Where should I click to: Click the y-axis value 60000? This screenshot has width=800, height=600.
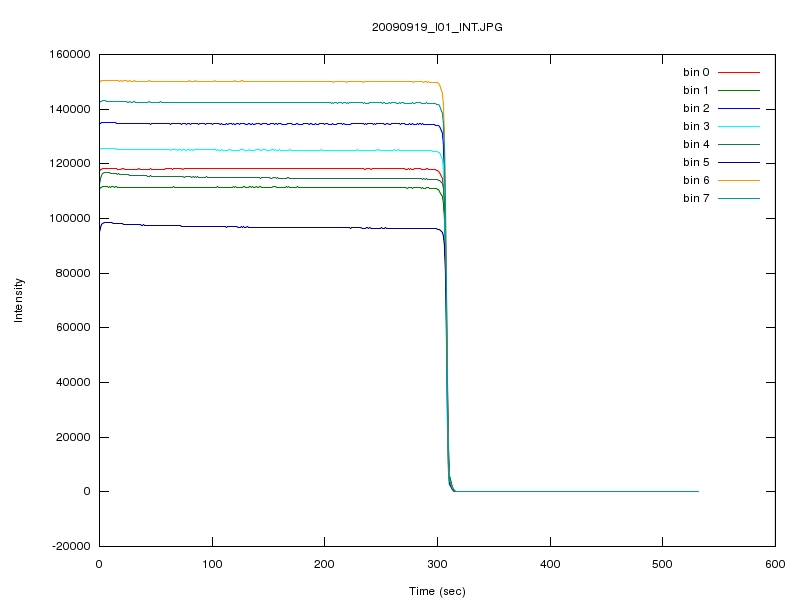coord(73,327)
